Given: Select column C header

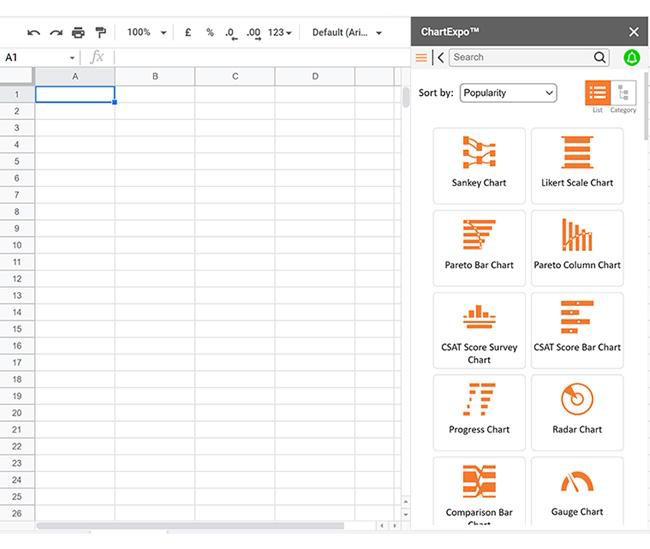Looking at the screenshot, I should tap(235, 76).
